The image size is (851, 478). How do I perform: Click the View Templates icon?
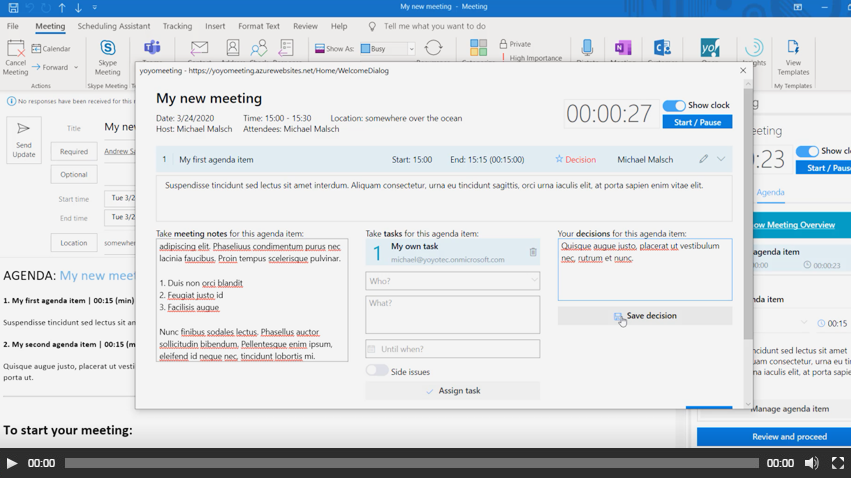[x=793, y=57]
